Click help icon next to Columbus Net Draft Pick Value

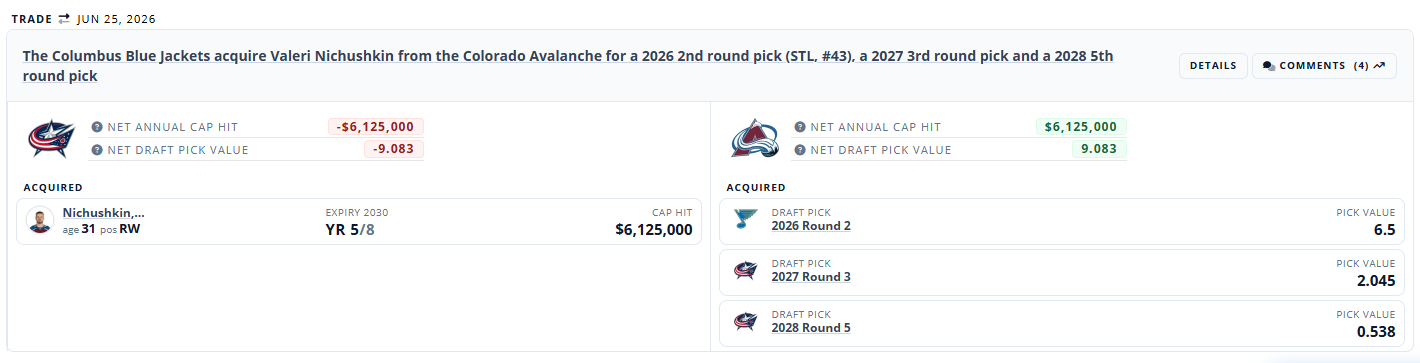click(97, 150)
